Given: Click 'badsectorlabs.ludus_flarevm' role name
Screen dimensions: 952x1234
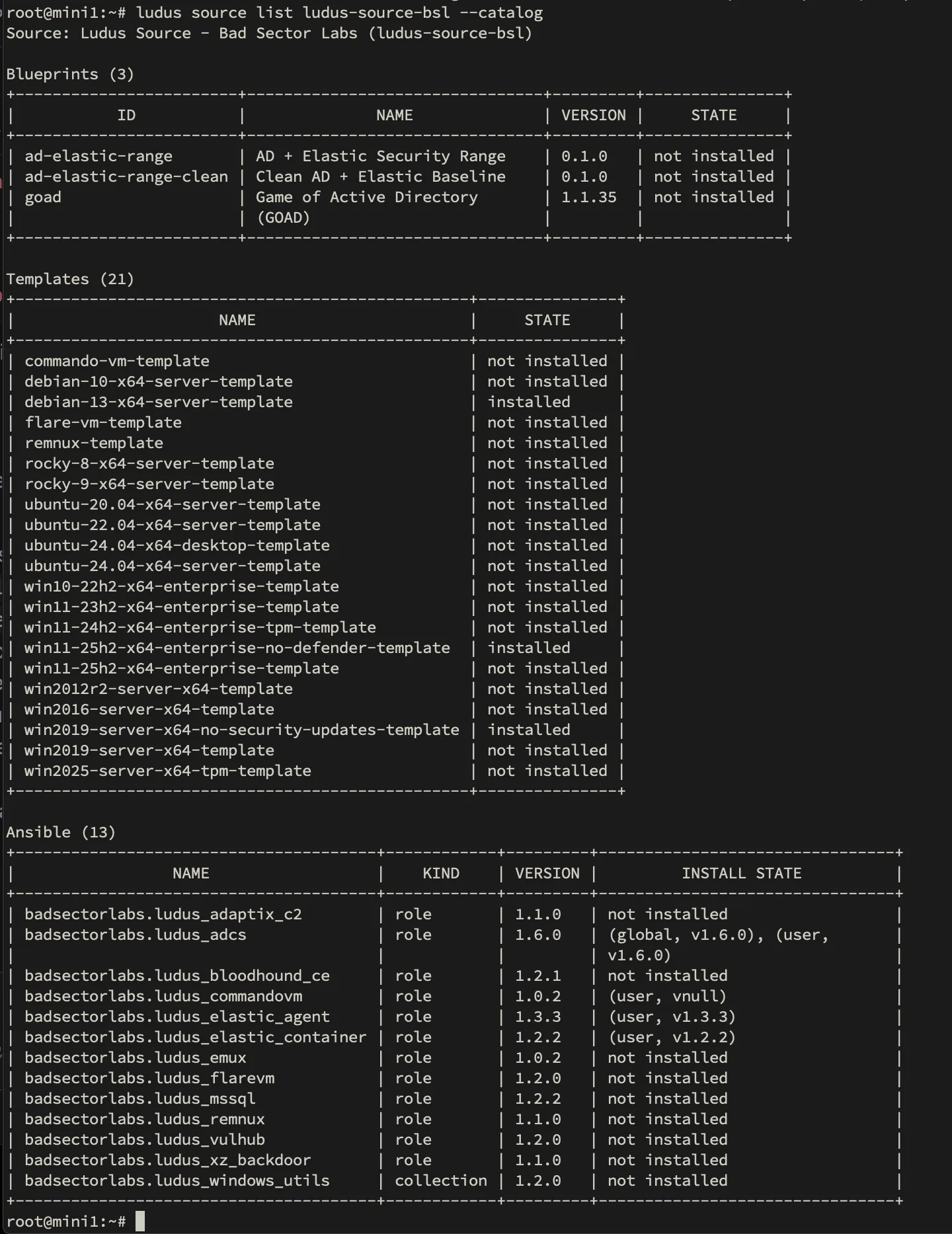Looking at the screenshot, I should click(149, 1079).
